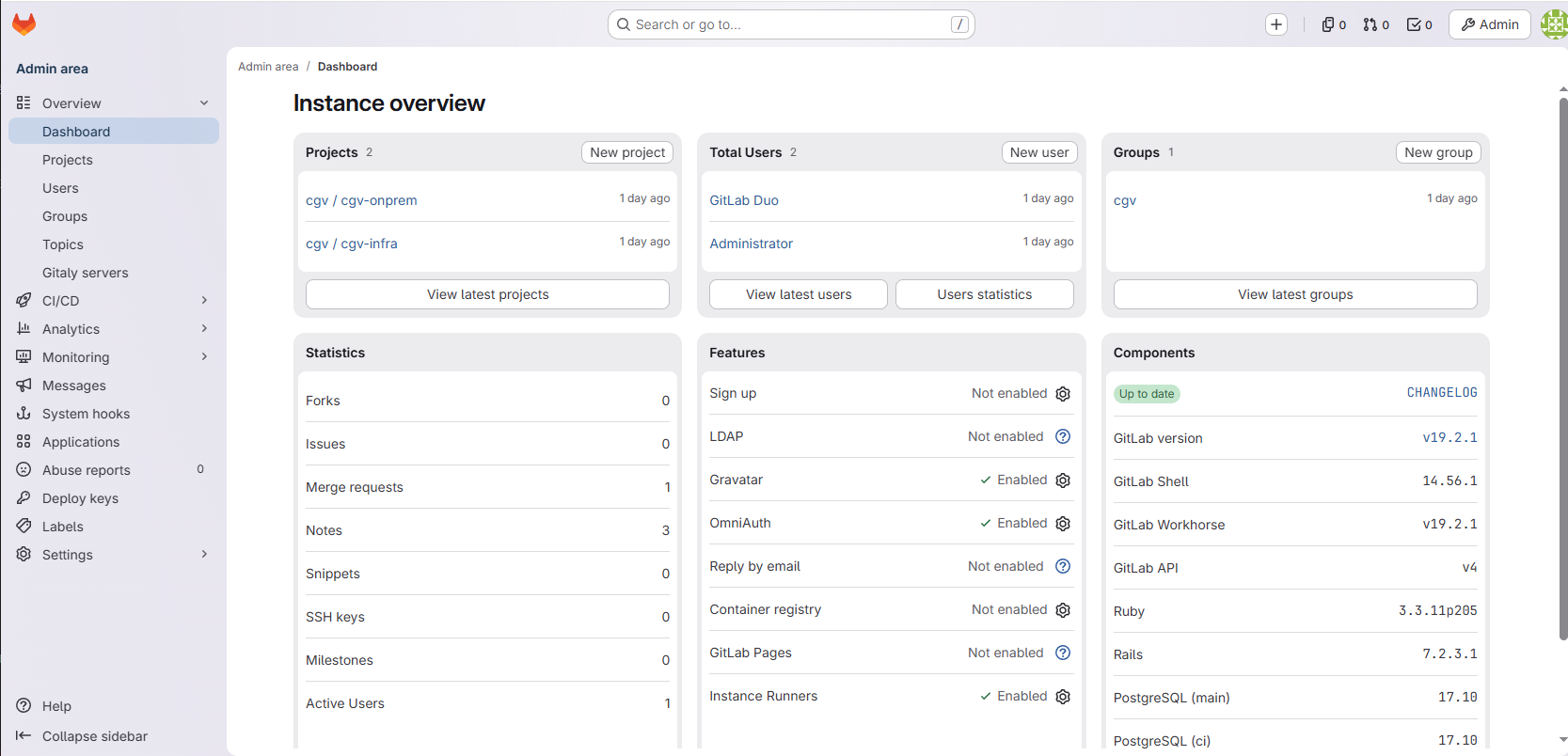Configure Sign up settings gear icon

(1063, 394)
